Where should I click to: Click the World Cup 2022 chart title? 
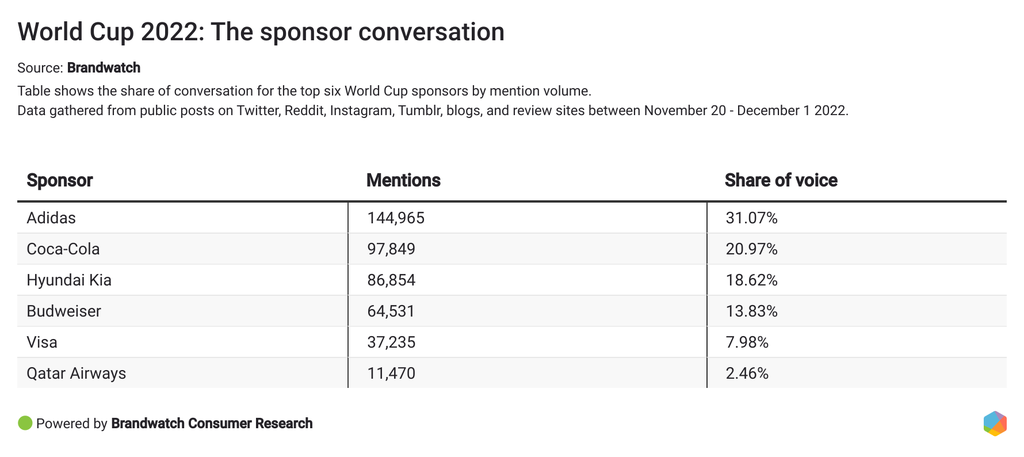coord(261,32)
